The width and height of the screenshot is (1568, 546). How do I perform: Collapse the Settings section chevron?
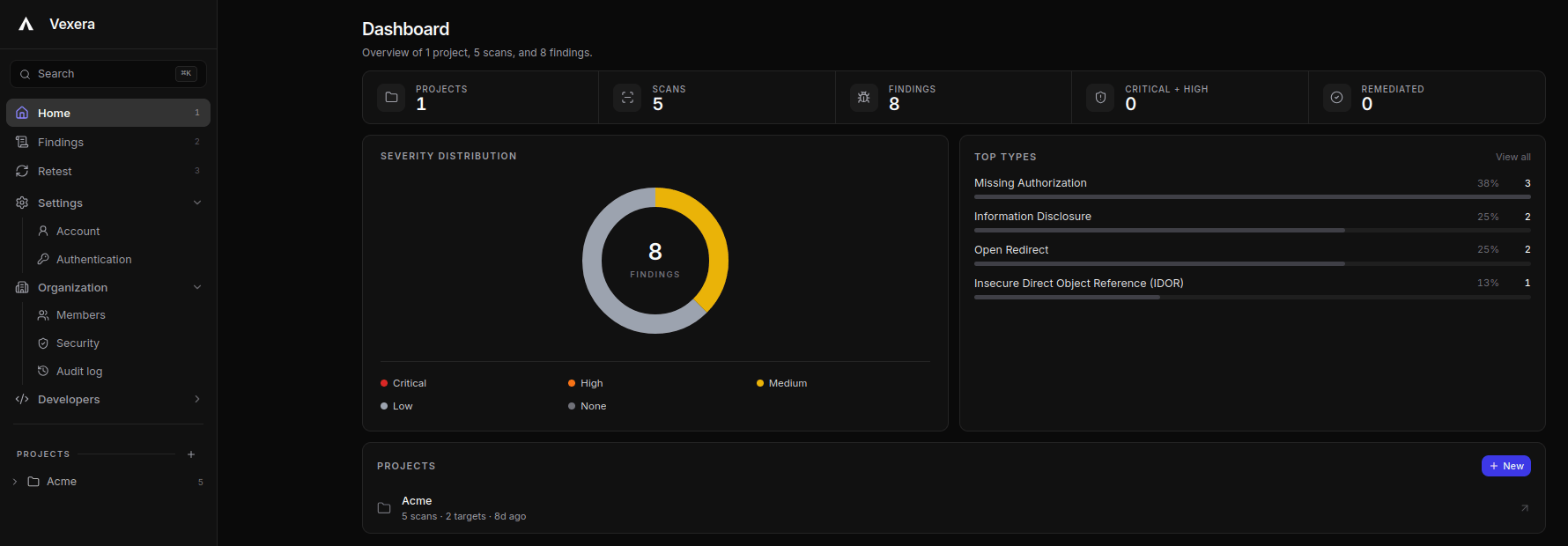coord(197,203)
